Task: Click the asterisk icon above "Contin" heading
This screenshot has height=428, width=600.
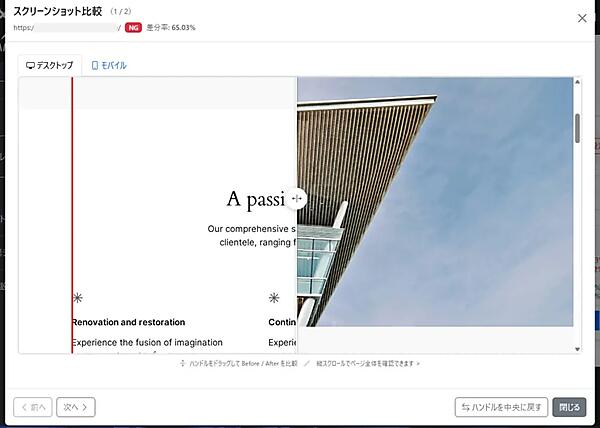Action: click(x=275, y=298)
